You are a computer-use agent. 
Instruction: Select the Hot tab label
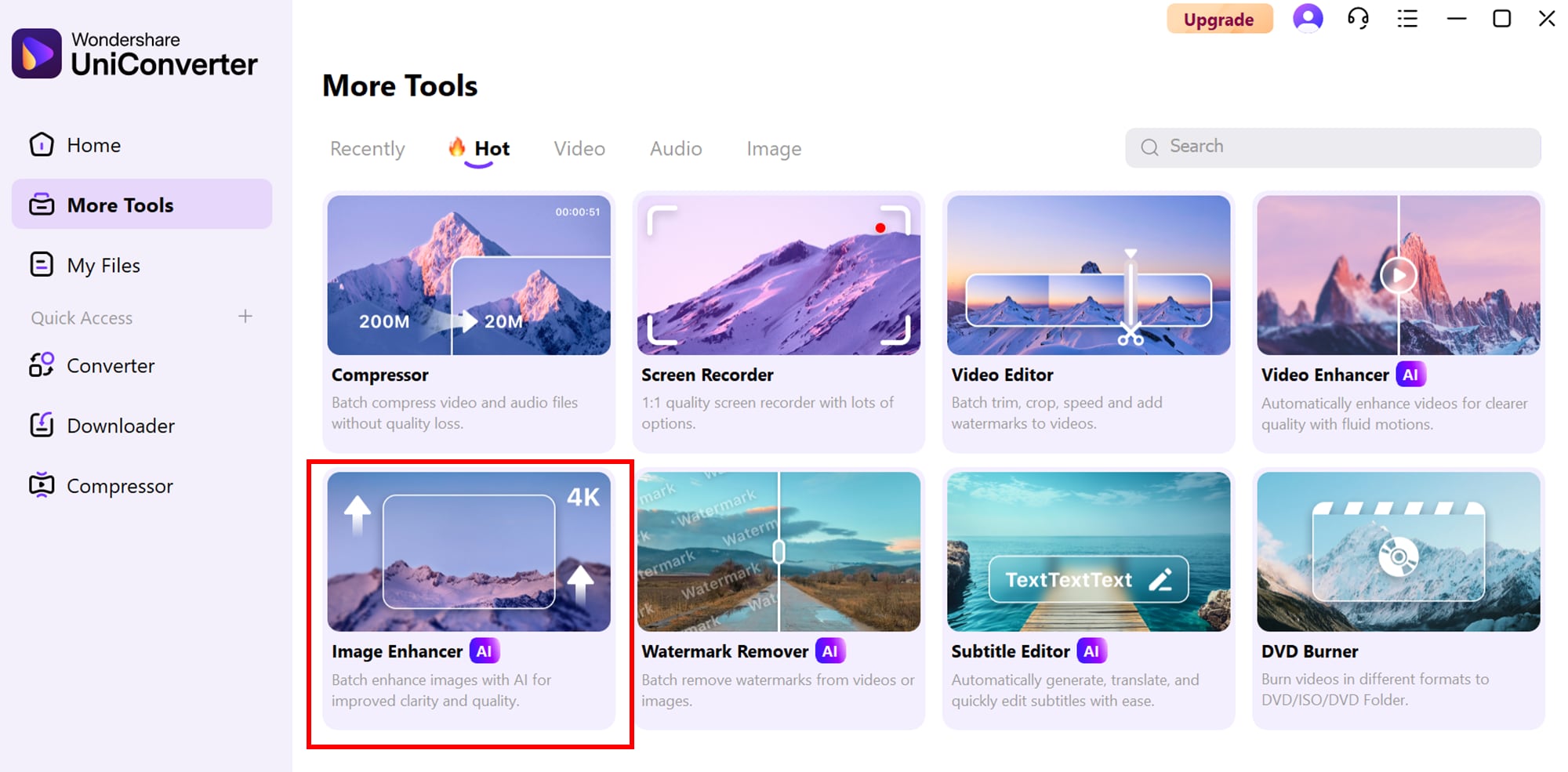coord(492,148)
